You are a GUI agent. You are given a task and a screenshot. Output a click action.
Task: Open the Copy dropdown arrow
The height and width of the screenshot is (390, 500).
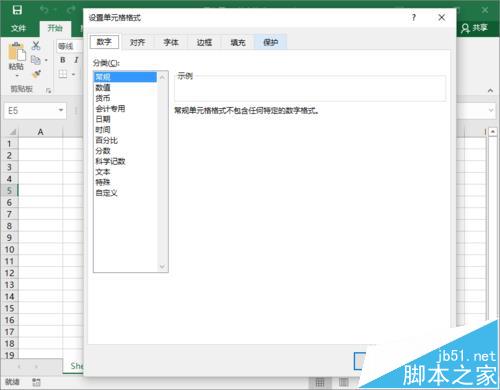pos(46,60)
